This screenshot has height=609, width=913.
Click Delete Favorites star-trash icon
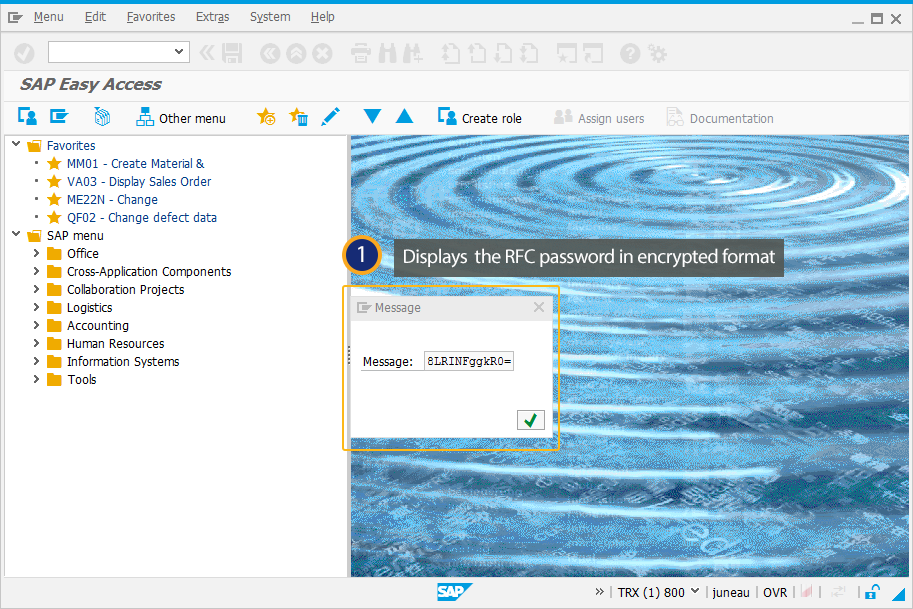(x=298, y=117)
